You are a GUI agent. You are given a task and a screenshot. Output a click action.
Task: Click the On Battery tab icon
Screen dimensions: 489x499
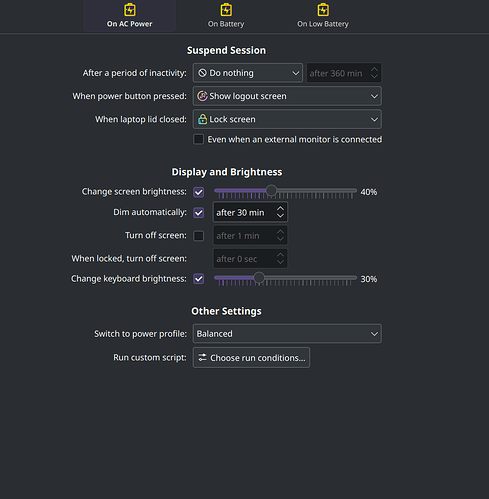226,10
